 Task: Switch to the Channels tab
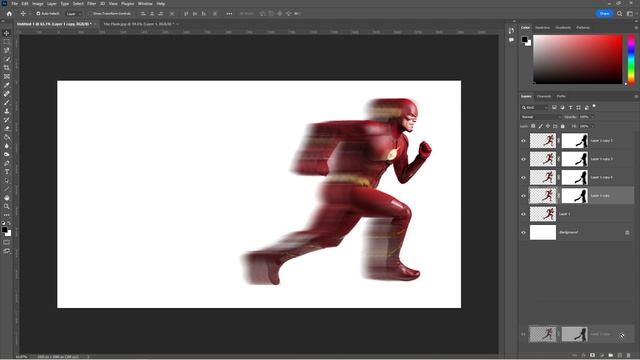(544, 96)
